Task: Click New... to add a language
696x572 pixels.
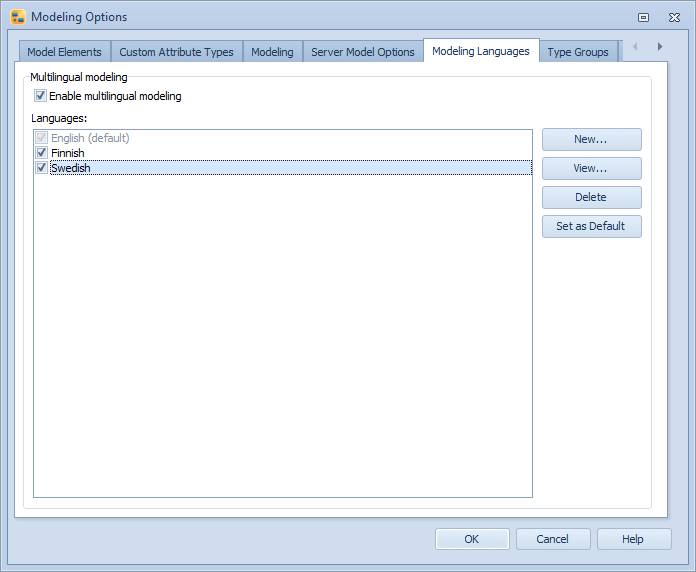Action: pos(592,139)
